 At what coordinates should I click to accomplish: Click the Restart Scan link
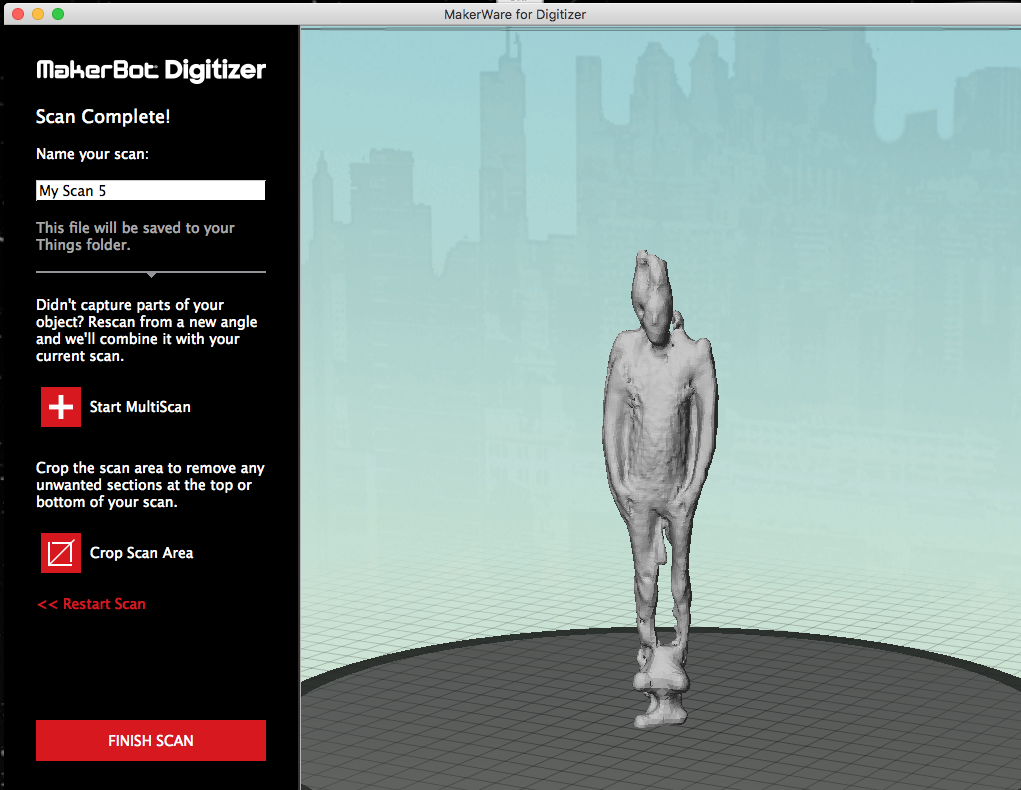pyautogui.click(x=91, y=604)
